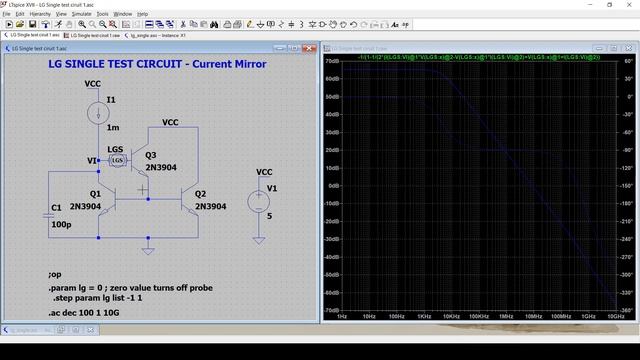Select the Move hand tool

[x=333, y=24]
